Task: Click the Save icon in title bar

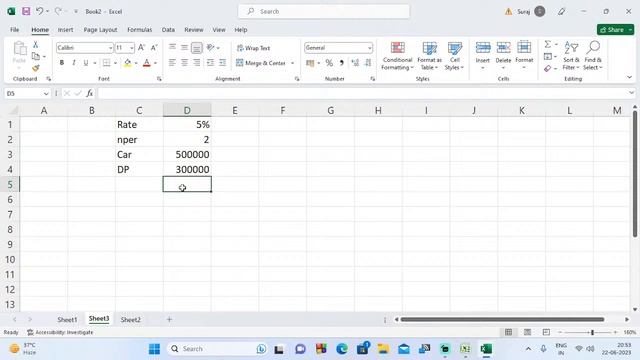Action: (26, 11)
